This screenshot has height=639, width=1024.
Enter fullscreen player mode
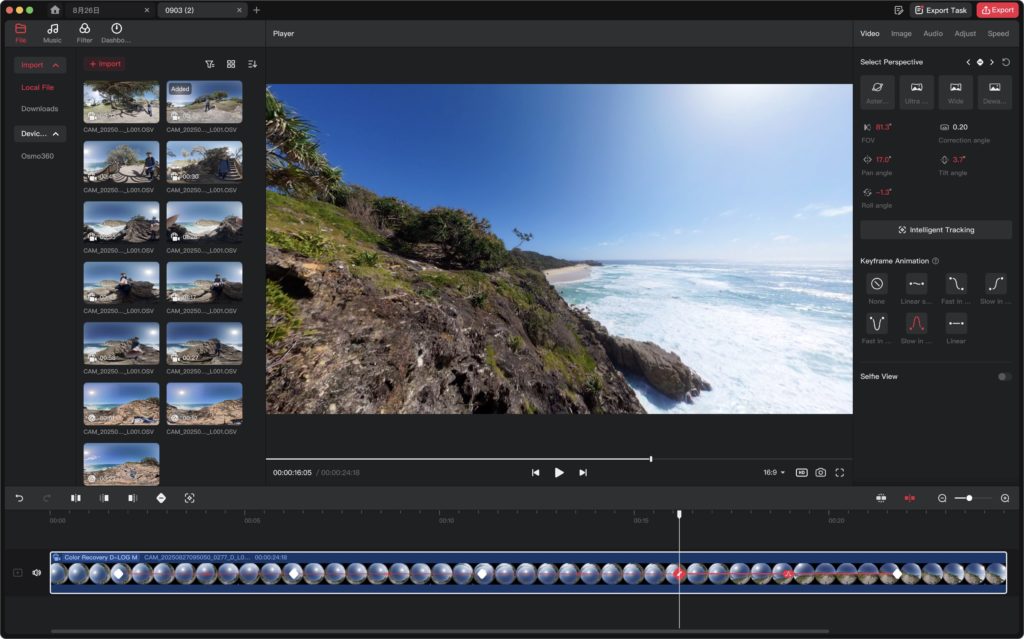pos(840,472)
